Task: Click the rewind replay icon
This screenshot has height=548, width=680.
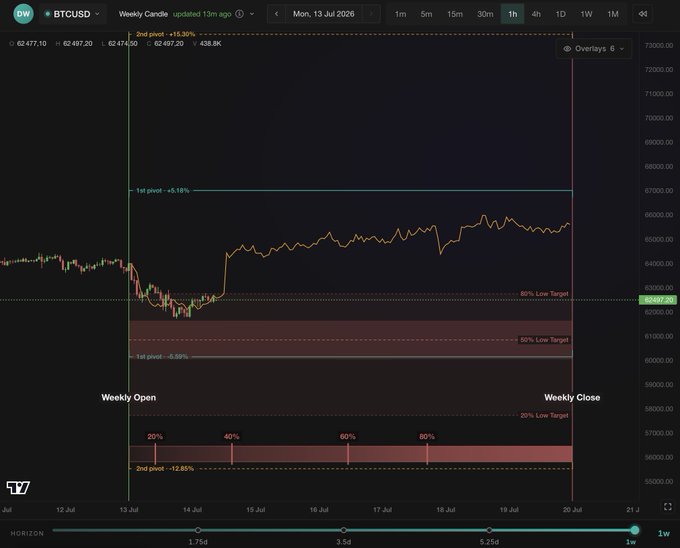Action: pos(643,14)
